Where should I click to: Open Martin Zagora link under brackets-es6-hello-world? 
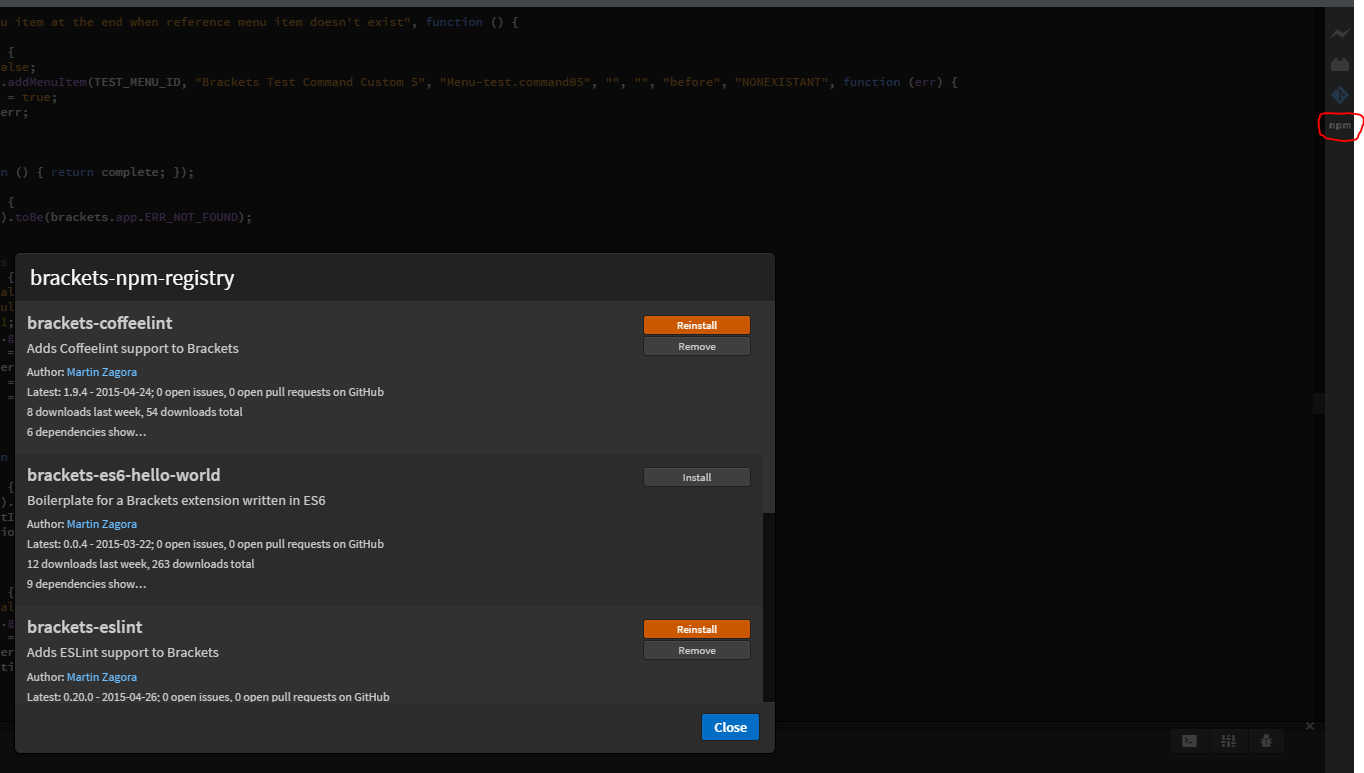click(102, 524)
